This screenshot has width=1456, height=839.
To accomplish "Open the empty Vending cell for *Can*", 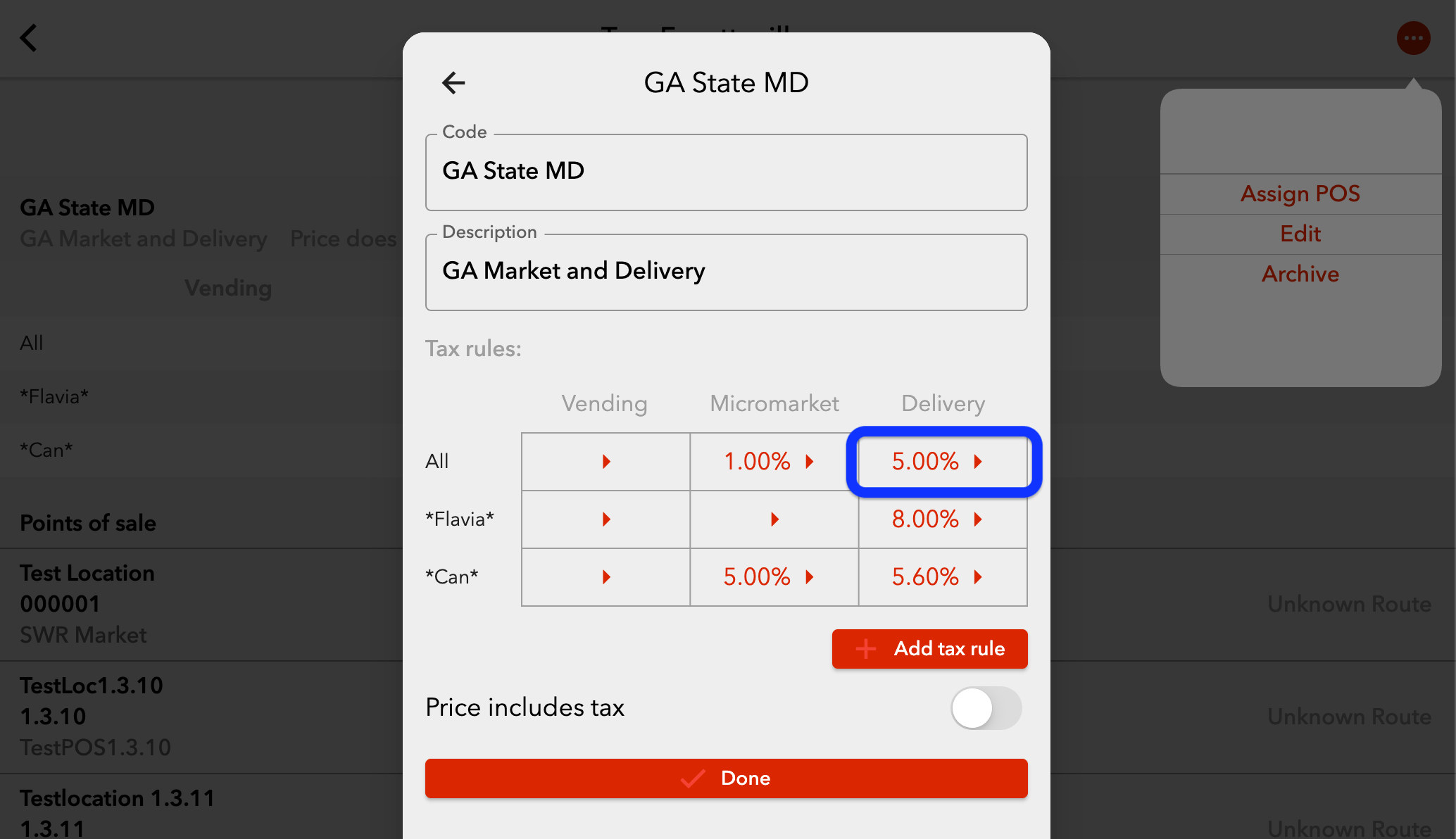I will coord(605,577).
